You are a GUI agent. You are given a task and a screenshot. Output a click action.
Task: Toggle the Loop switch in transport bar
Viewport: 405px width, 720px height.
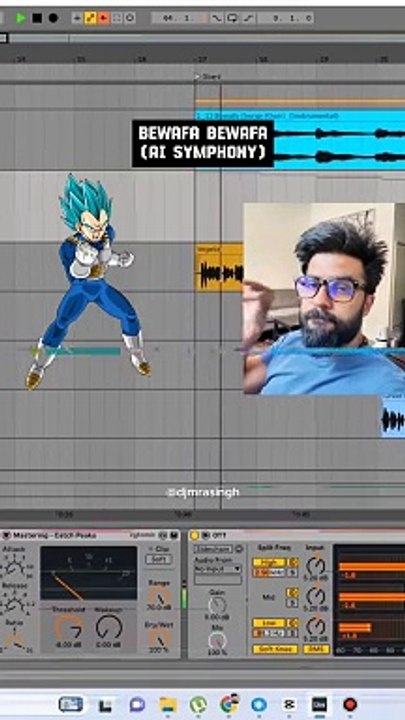point(232,18)
